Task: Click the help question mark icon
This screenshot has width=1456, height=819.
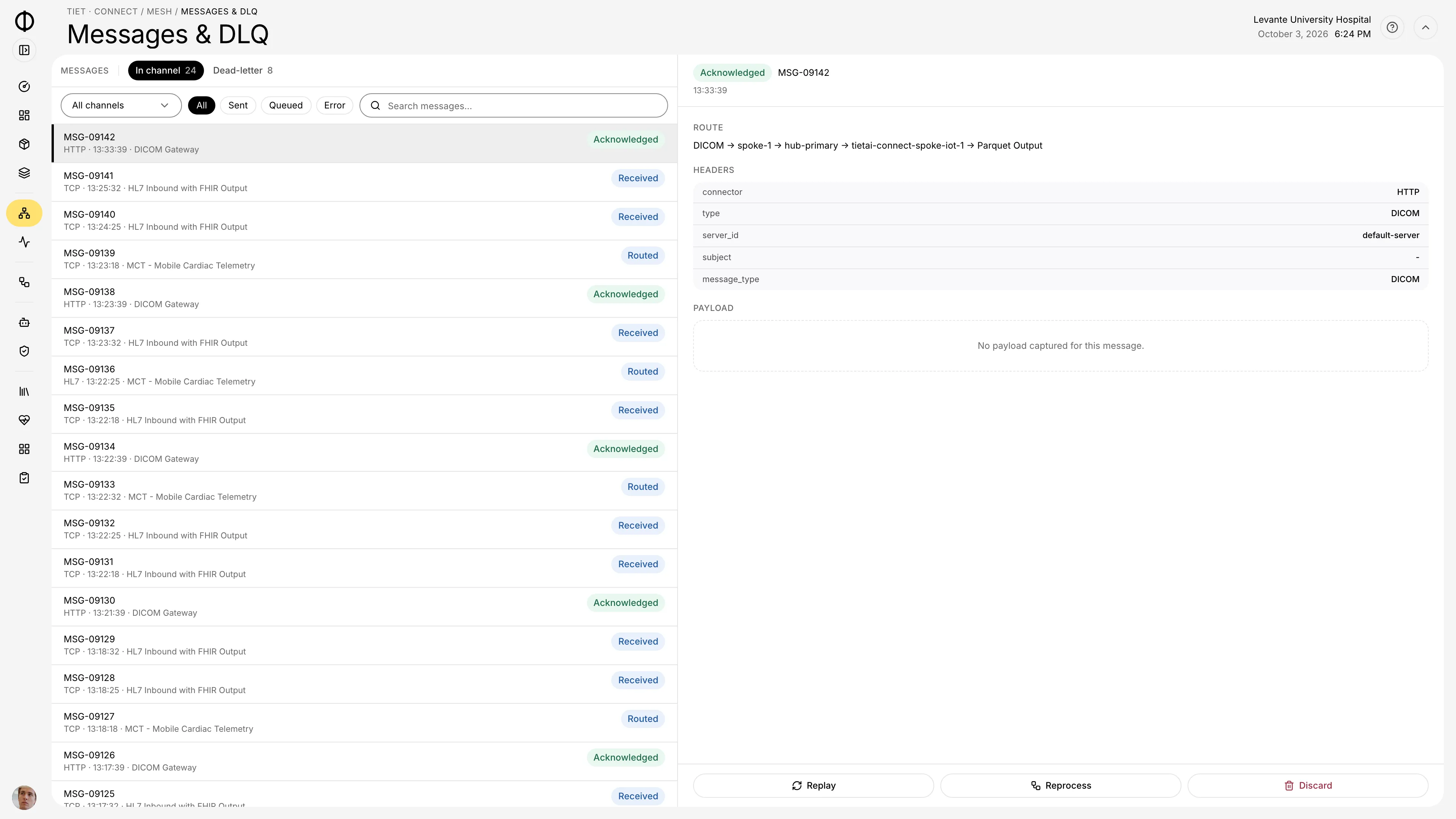Action: [x=1392, y=27]
